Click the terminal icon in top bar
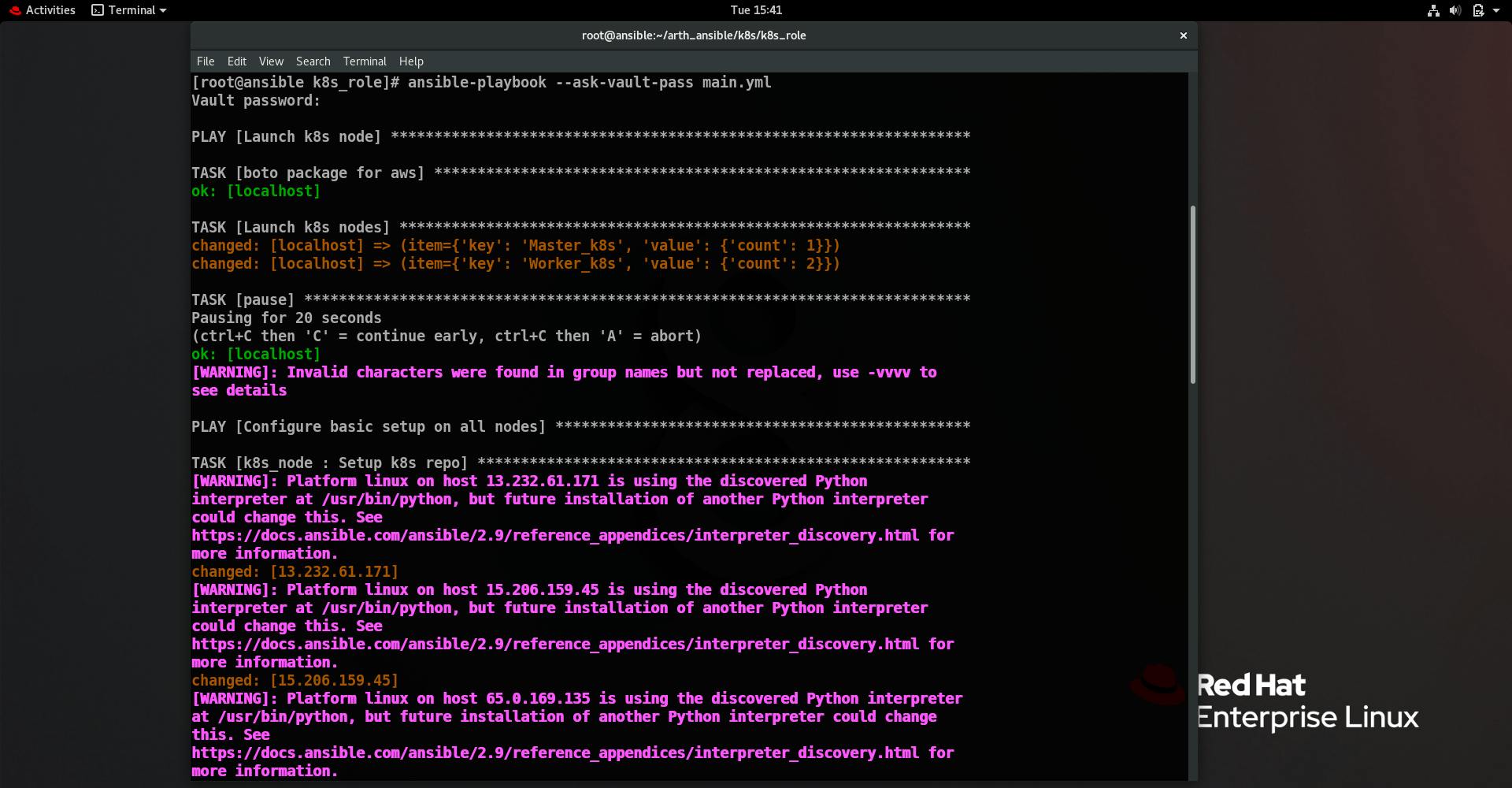The height and width of the screenshot is (788, 1512). coord(98,10)
